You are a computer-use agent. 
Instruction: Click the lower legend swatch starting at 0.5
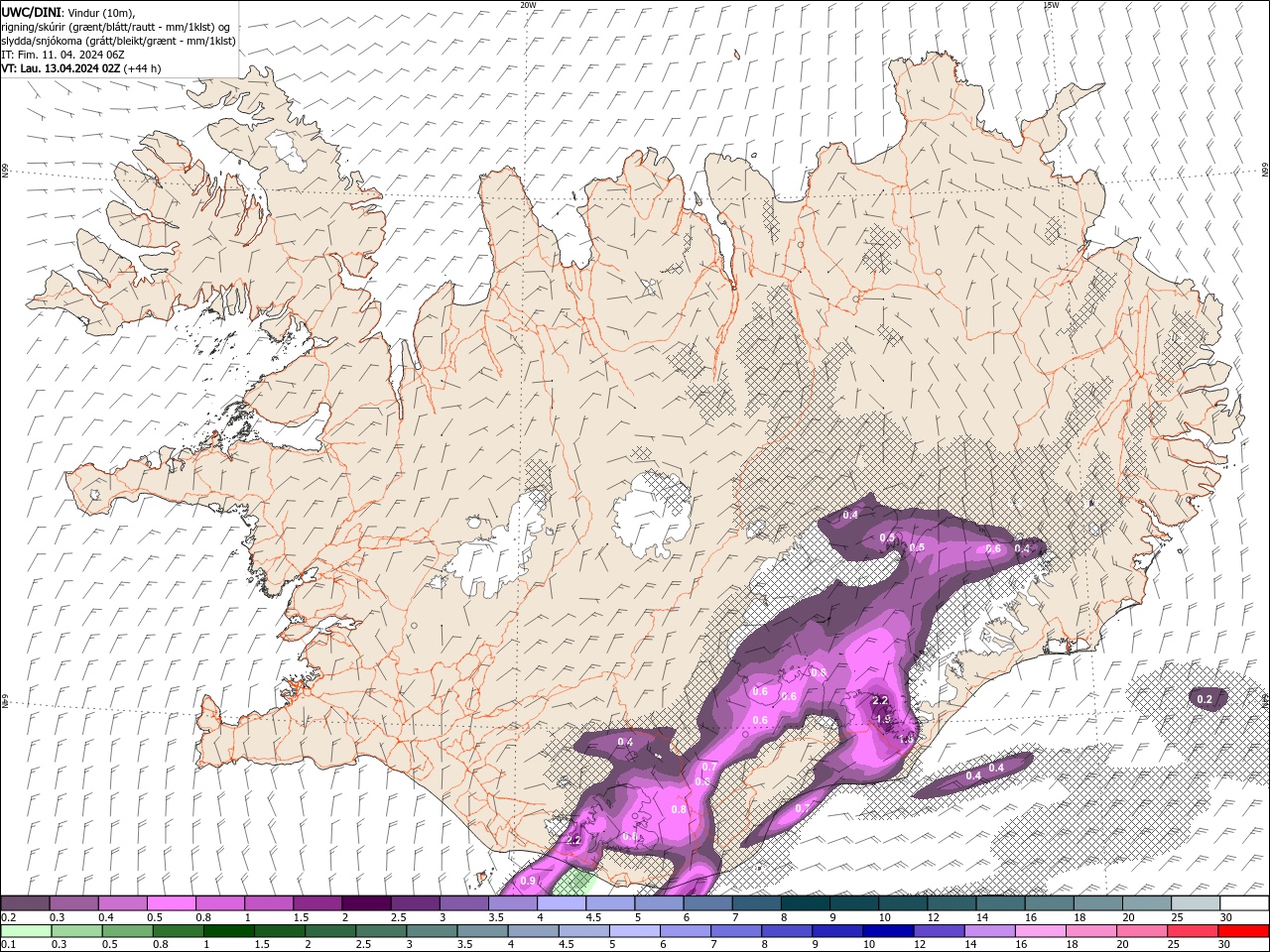pos(127,931)
